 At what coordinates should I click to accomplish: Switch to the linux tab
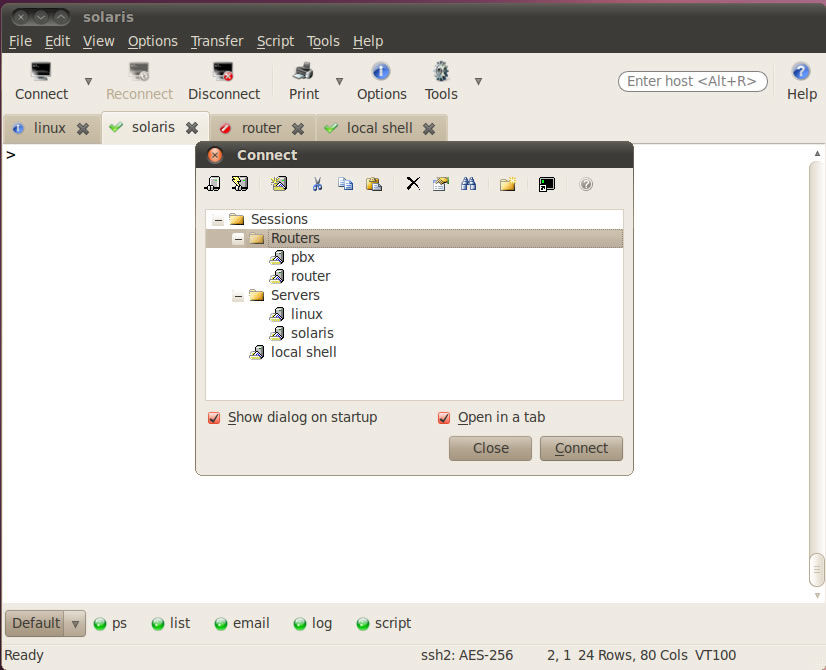pyautogui.click(x=50, y=128)
